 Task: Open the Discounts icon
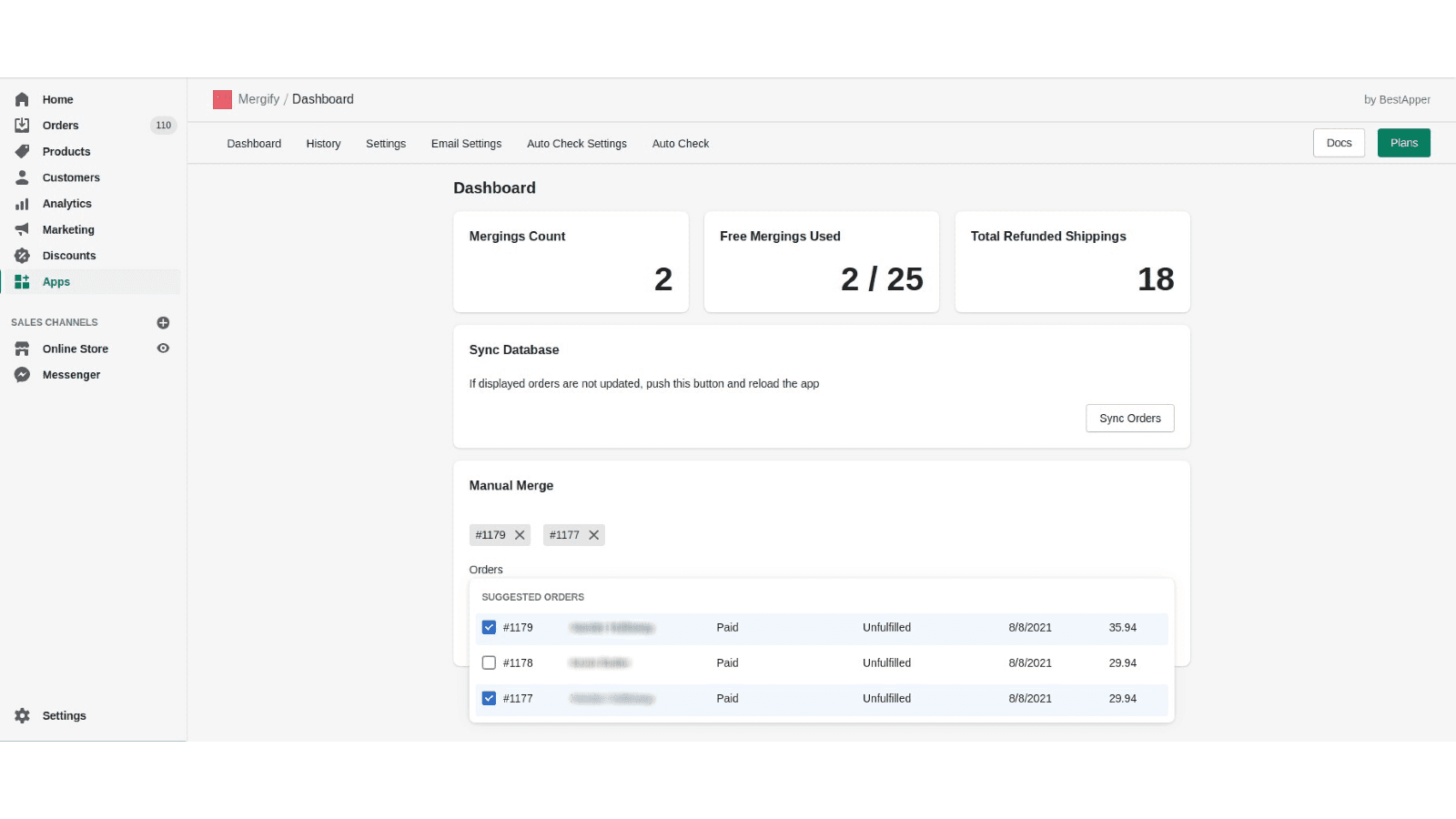(22, 256)
